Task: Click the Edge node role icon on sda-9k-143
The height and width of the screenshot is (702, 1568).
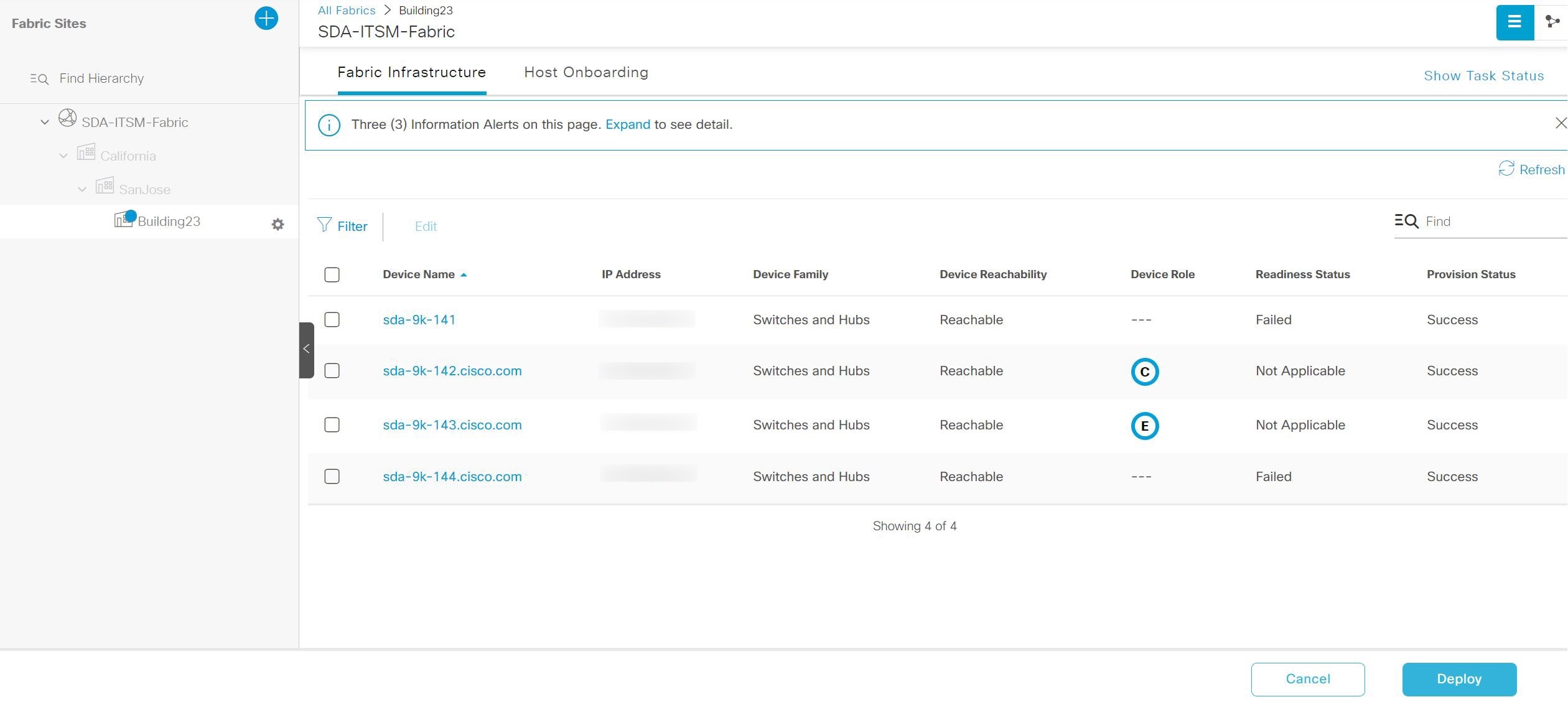Action: 1144,425
